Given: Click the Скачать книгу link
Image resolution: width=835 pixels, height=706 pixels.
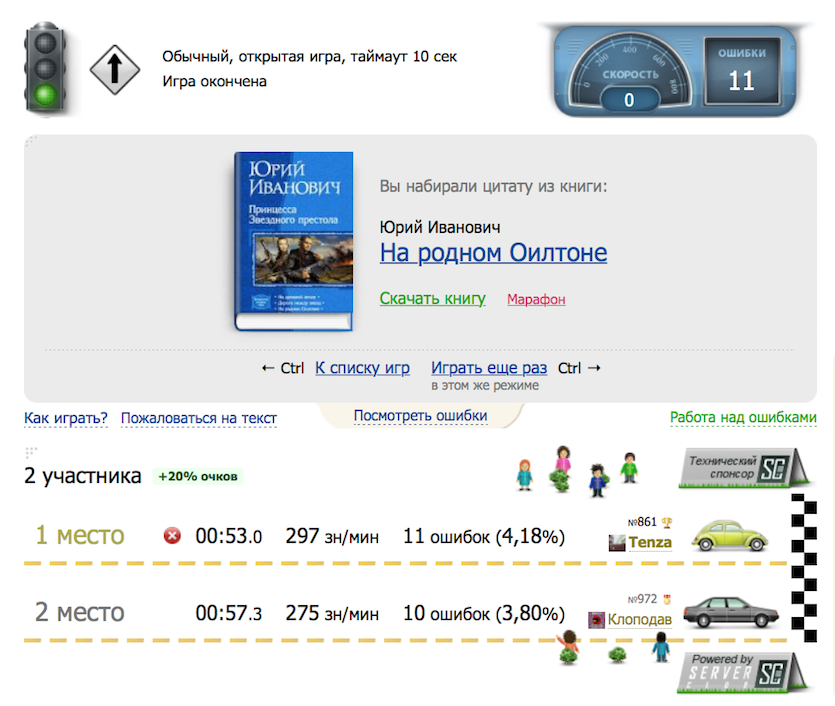Looking at the screenshot, I should [x=432, y=298].
